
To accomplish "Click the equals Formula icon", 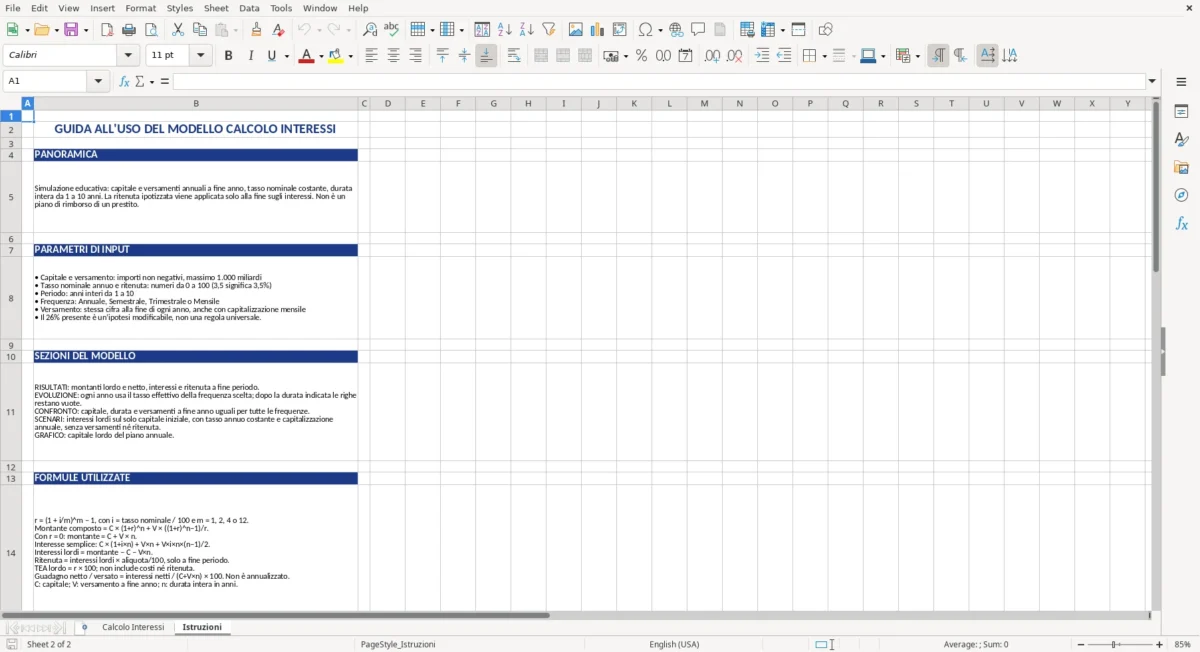I will tap(165, 81).
